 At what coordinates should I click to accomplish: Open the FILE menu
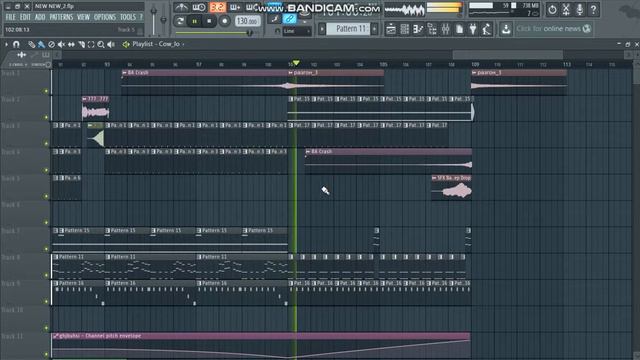pos(11,17)
